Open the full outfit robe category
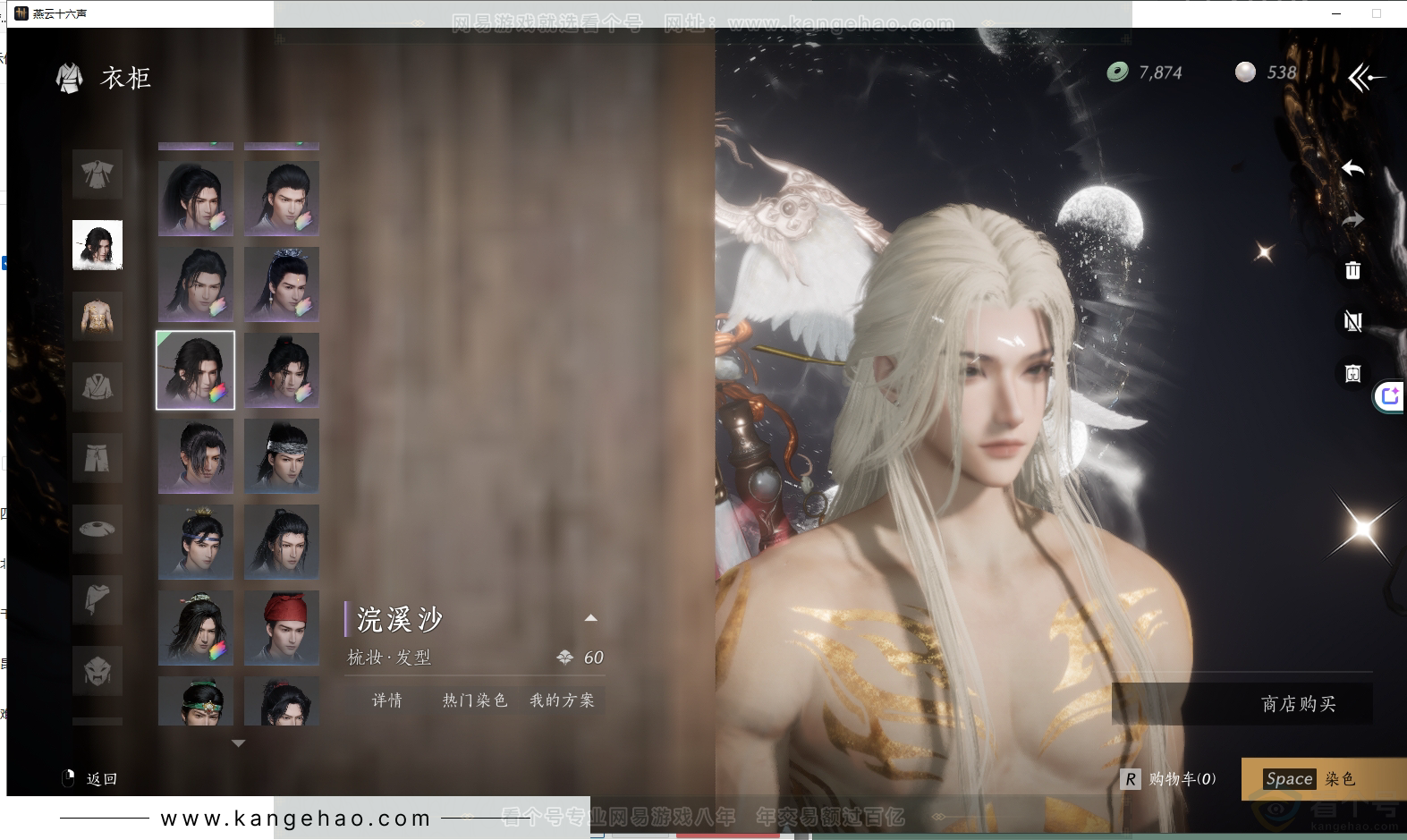 click(x=97, y=174)
